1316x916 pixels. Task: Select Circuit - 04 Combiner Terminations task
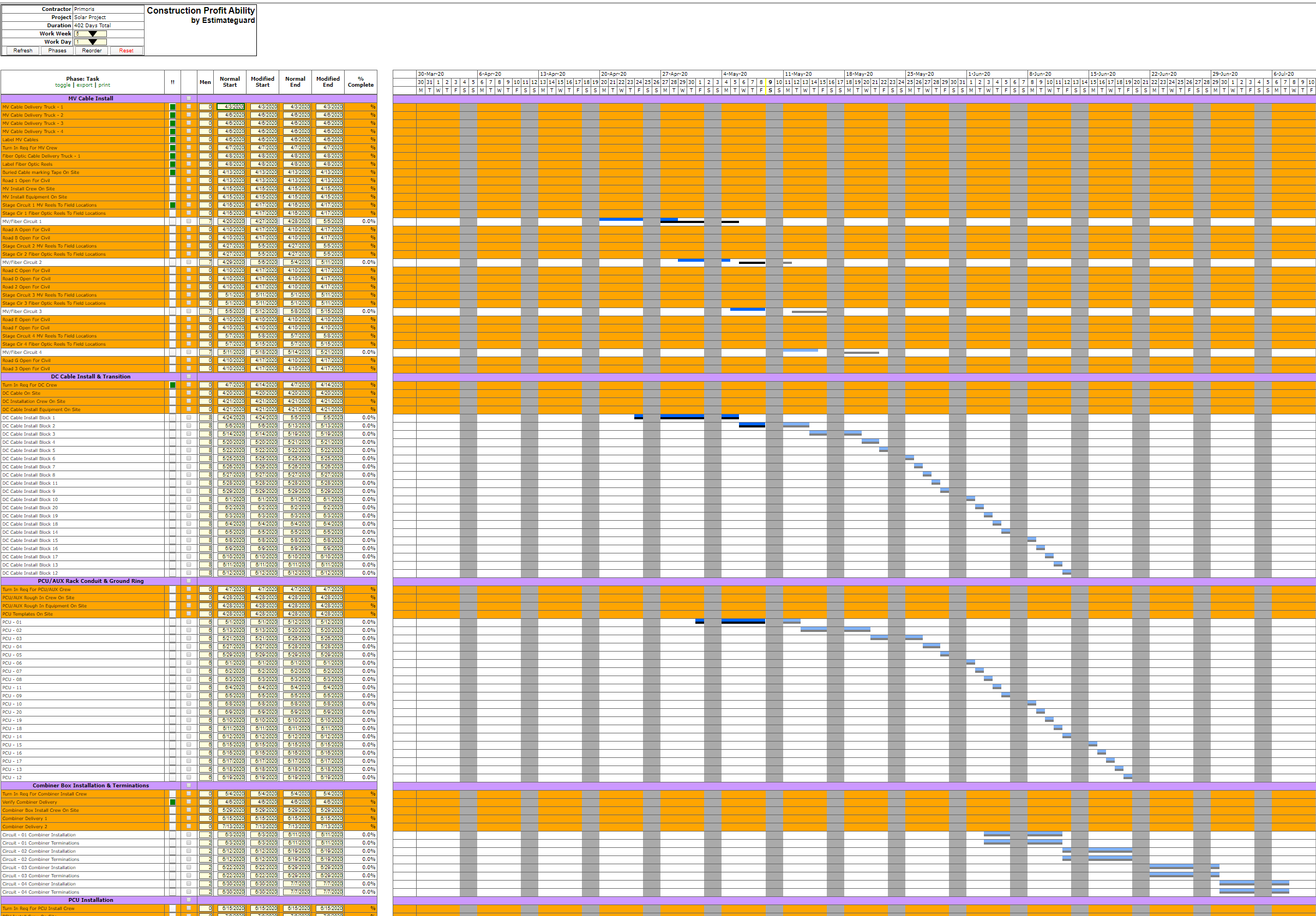[82, 892]
